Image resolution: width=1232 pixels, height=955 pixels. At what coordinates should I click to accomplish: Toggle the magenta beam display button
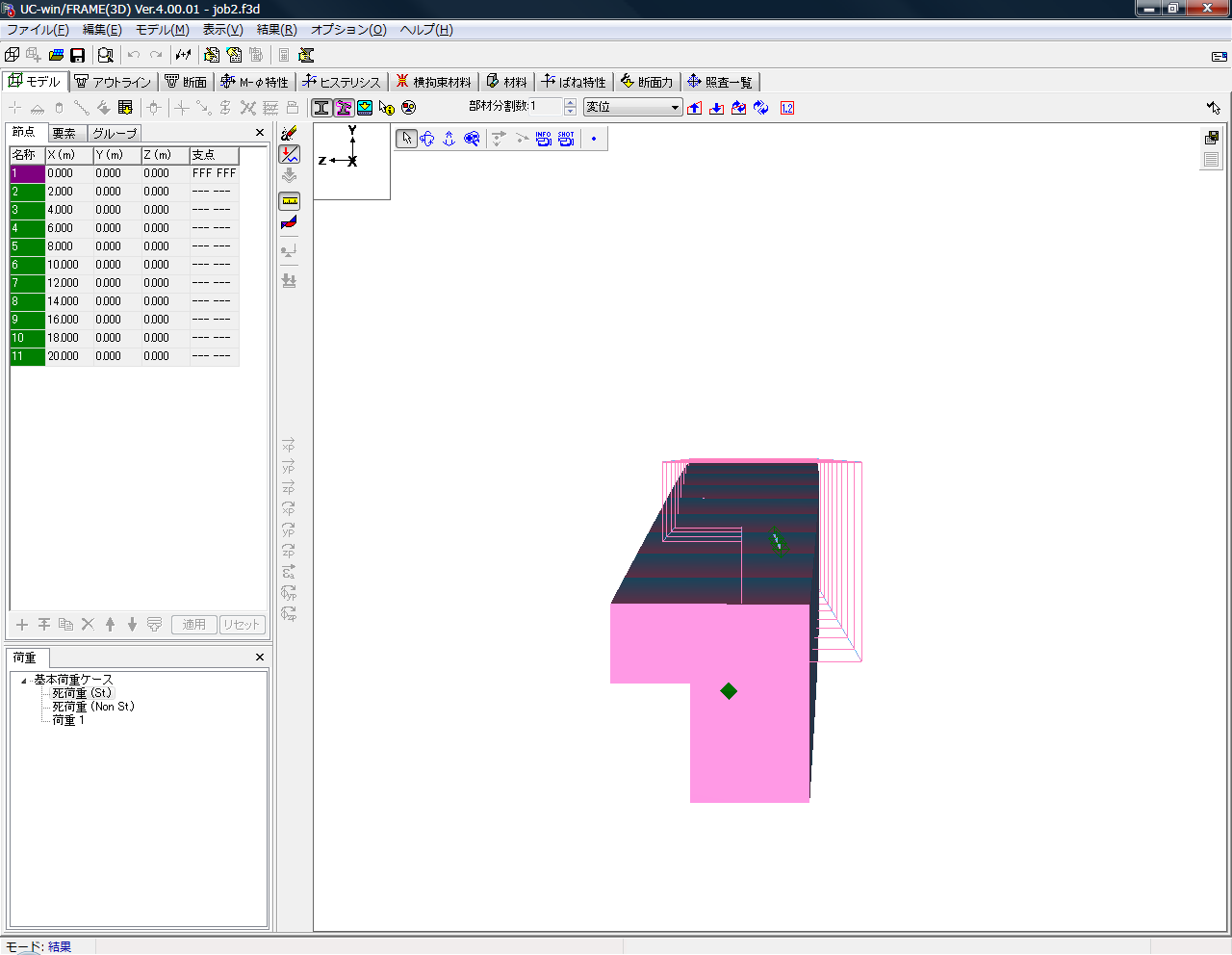click(344, 108)
